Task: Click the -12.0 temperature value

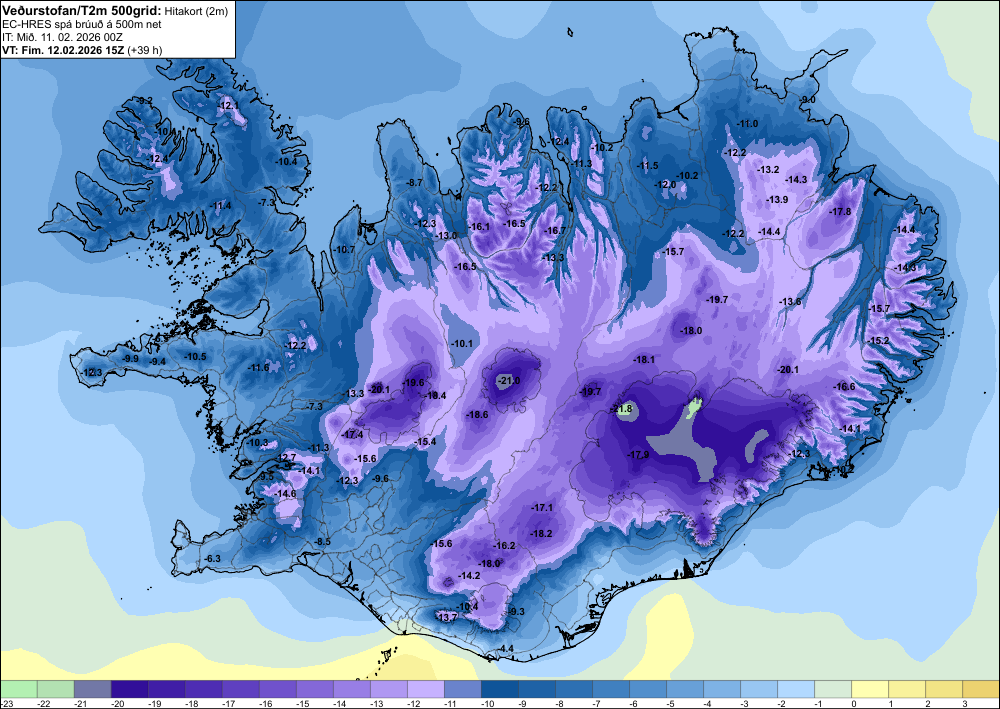Action: (665, 184)
